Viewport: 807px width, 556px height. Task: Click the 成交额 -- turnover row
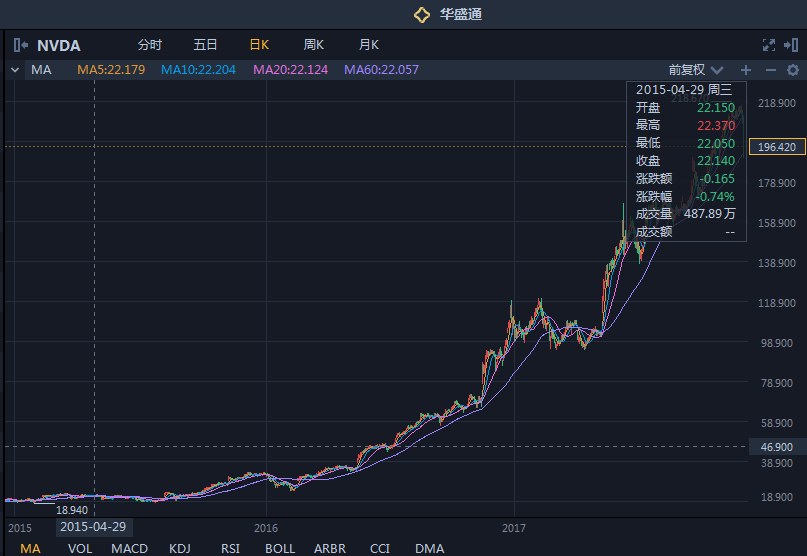686,232
